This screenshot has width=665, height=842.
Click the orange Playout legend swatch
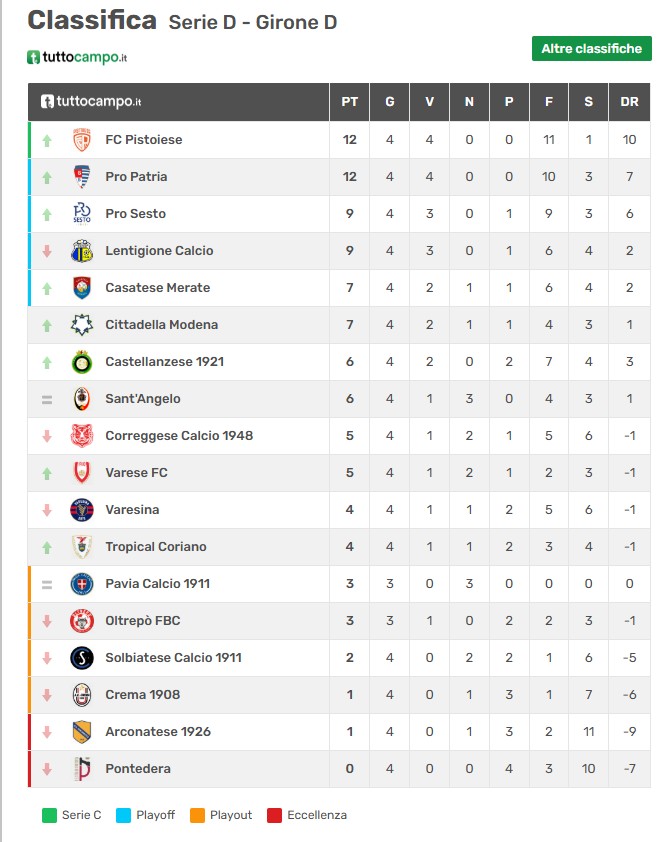pos(197,815)
